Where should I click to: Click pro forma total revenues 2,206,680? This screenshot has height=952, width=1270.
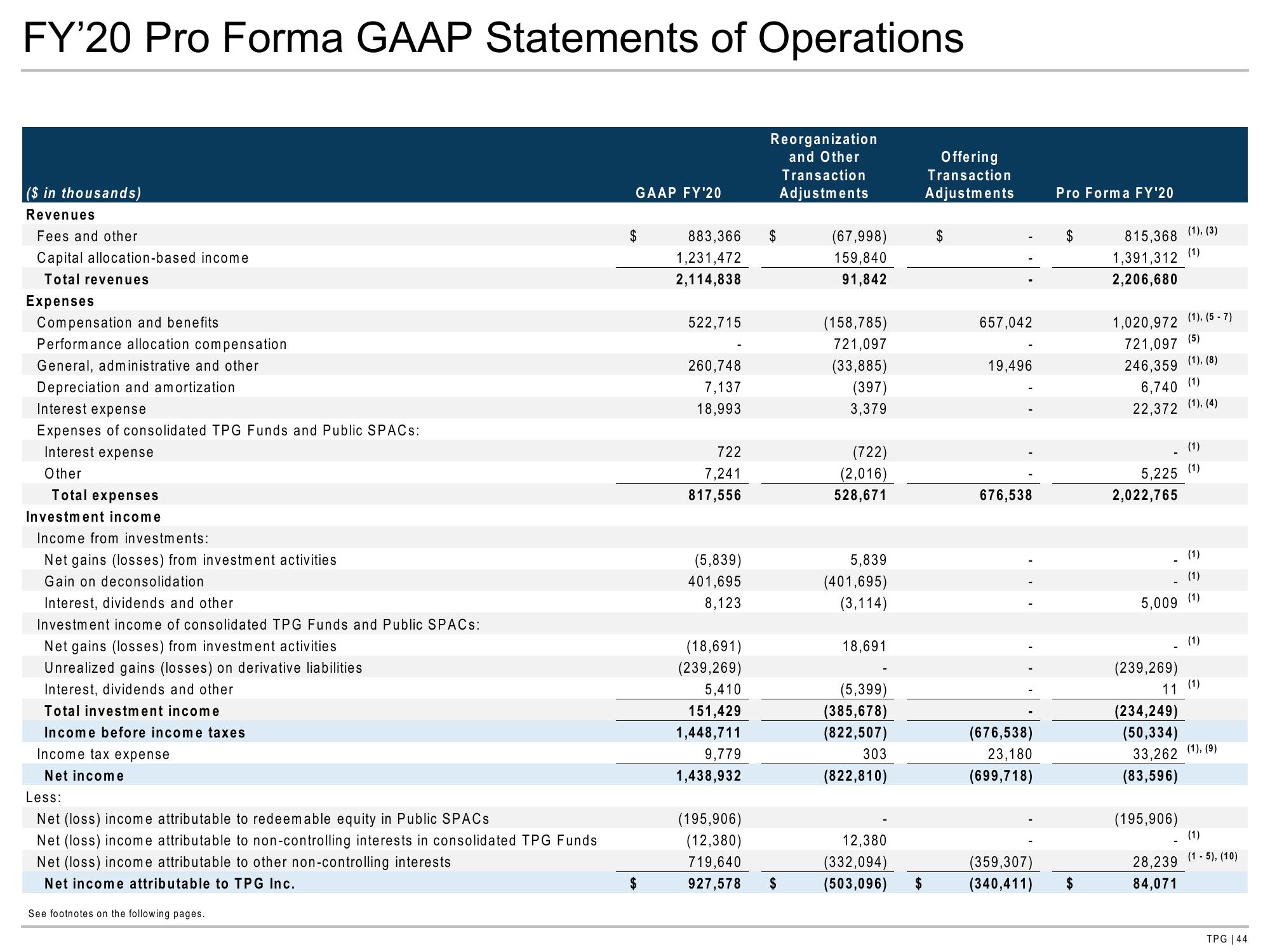(1145, 279)
